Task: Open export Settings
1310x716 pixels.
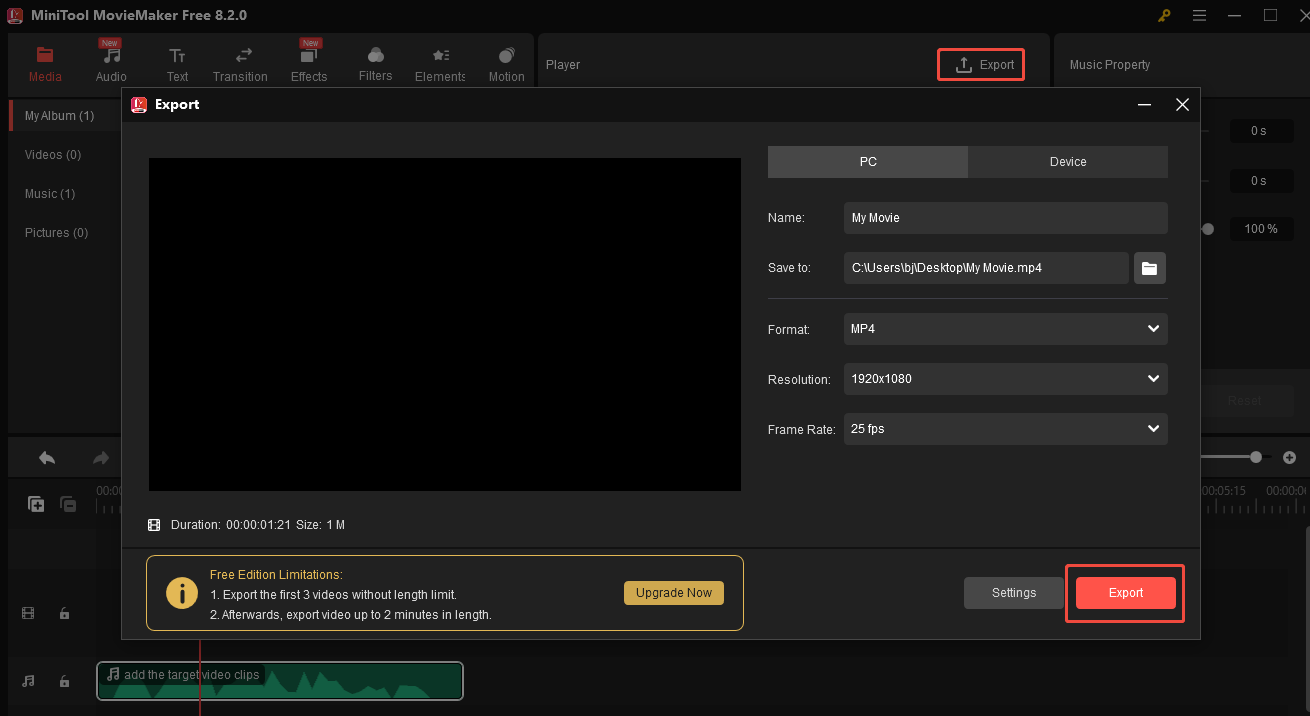Action: [1014, 593]
